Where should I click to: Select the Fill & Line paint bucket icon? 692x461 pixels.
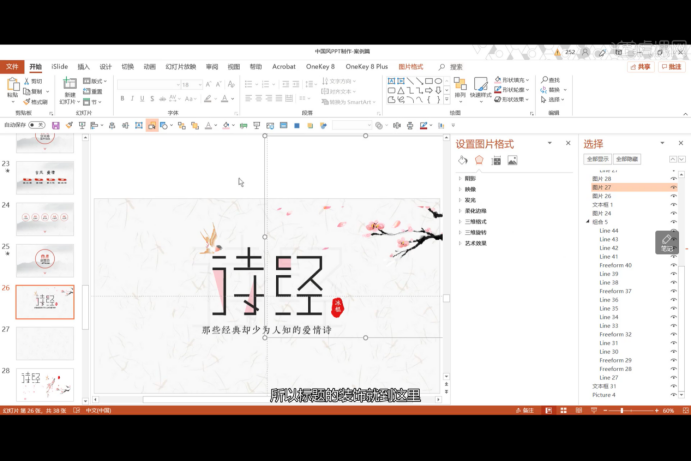point(463,160)
